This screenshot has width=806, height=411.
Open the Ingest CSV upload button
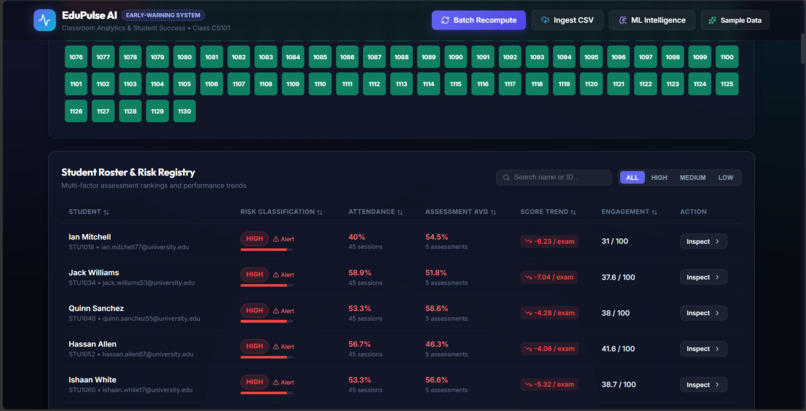click(567, 20)
